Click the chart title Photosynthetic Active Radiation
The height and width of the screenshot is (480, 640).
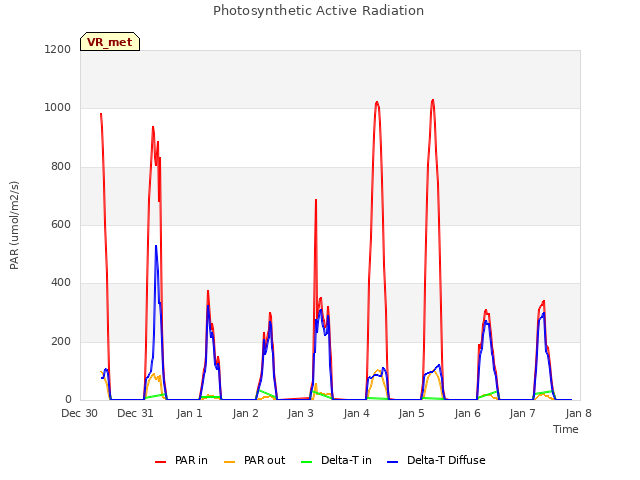(x=318, y=11)
